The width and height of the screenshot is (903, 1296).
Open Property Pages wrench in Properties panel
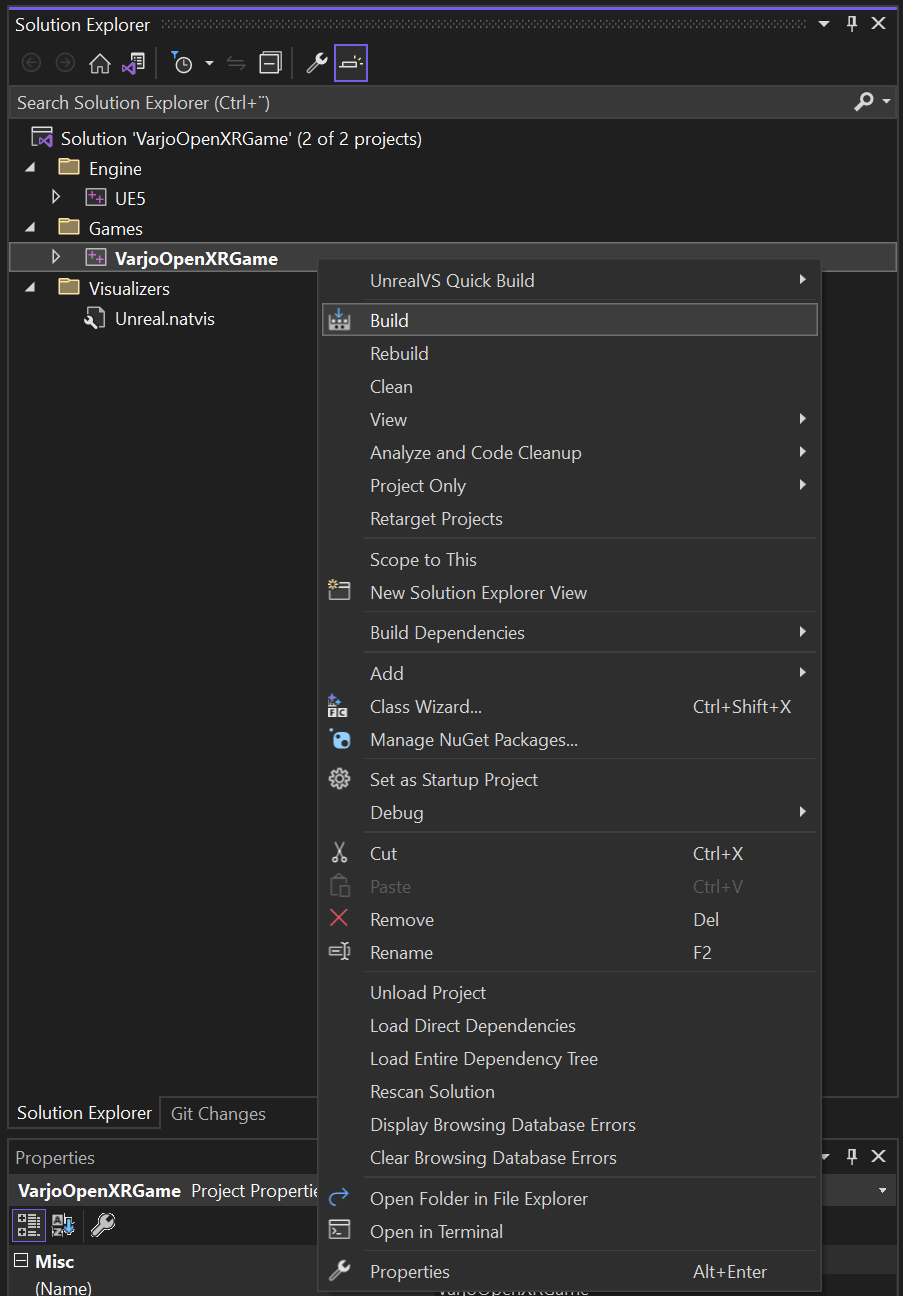pos(103,1224)
